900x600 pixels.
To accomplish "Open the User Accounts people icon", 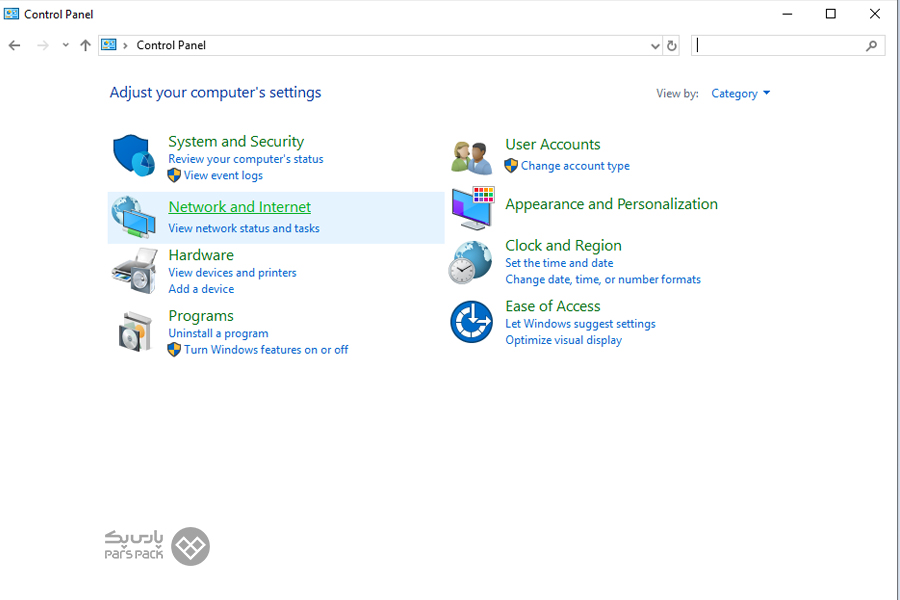I will (x=471, y=157).
